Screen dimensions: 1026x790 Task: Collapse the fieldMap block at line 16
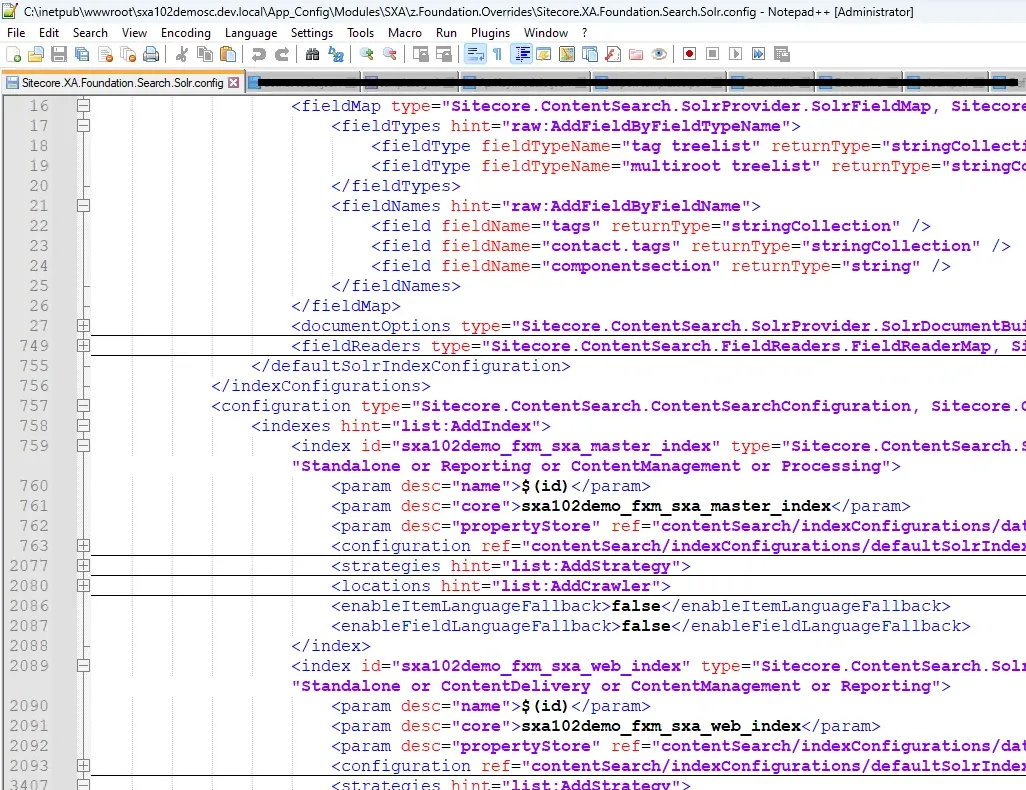point(83,105)
